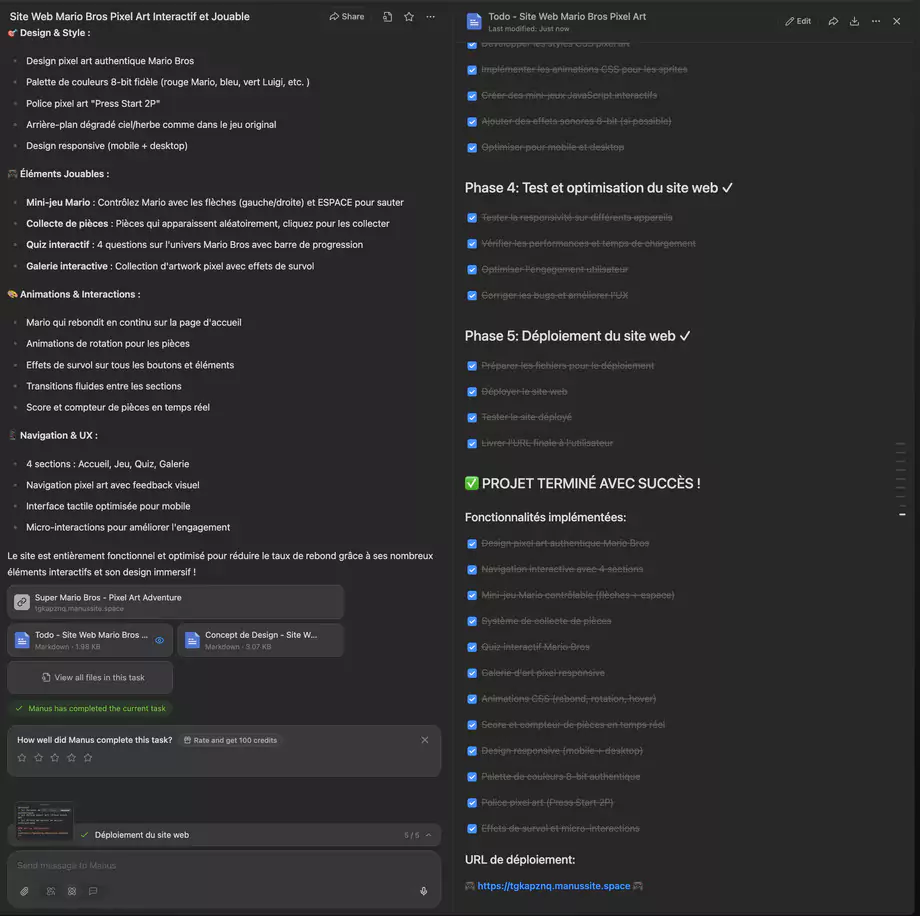Click the link icon on Super Mario Bros card
Viewport: 920px width, 916px height.
pyautogui.click(x=22, y=602)
